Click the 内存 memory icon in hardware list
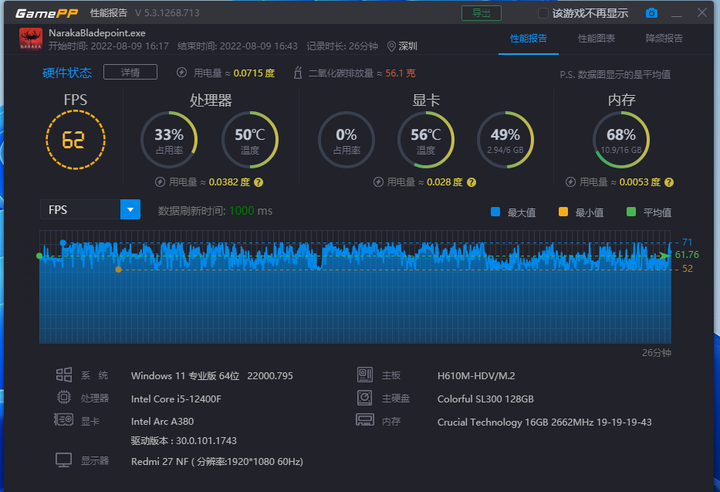The width and height of the screenshot is (720, 492). pyautogui.click(x=365, y=420)
